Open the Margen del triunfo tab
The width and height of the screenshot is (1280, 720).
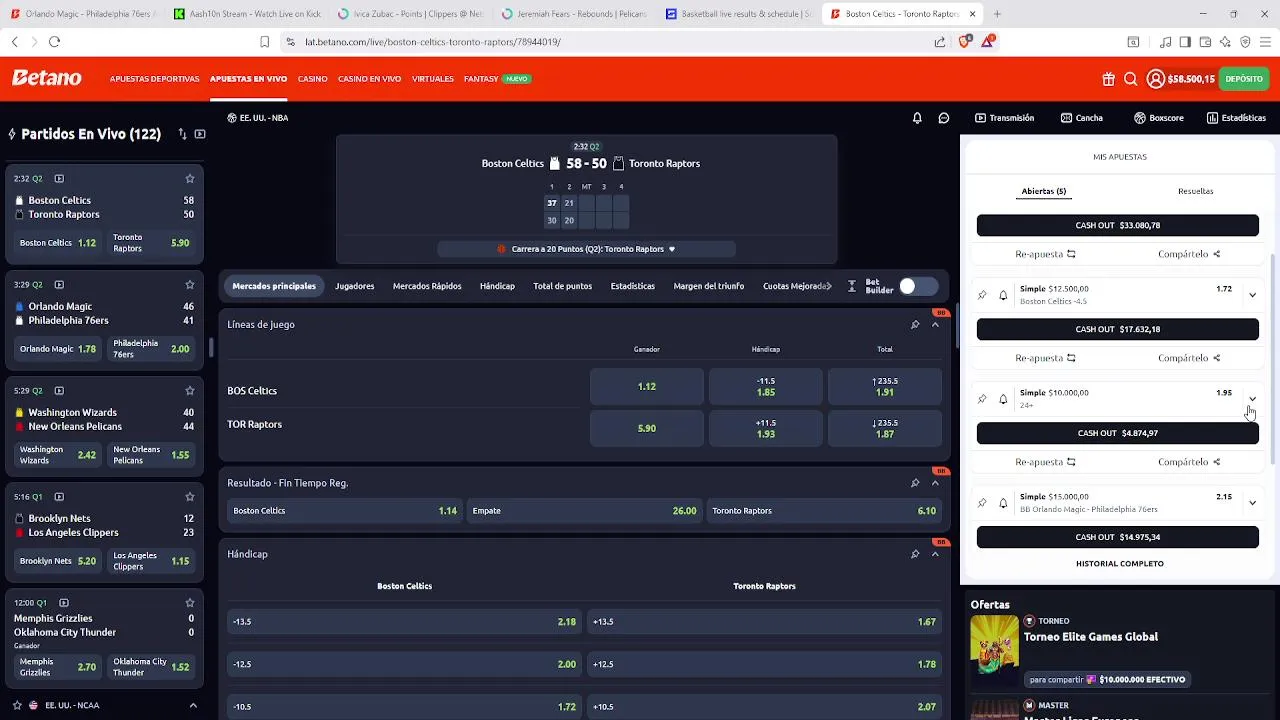pyautogui.click(x=709, y=286)
